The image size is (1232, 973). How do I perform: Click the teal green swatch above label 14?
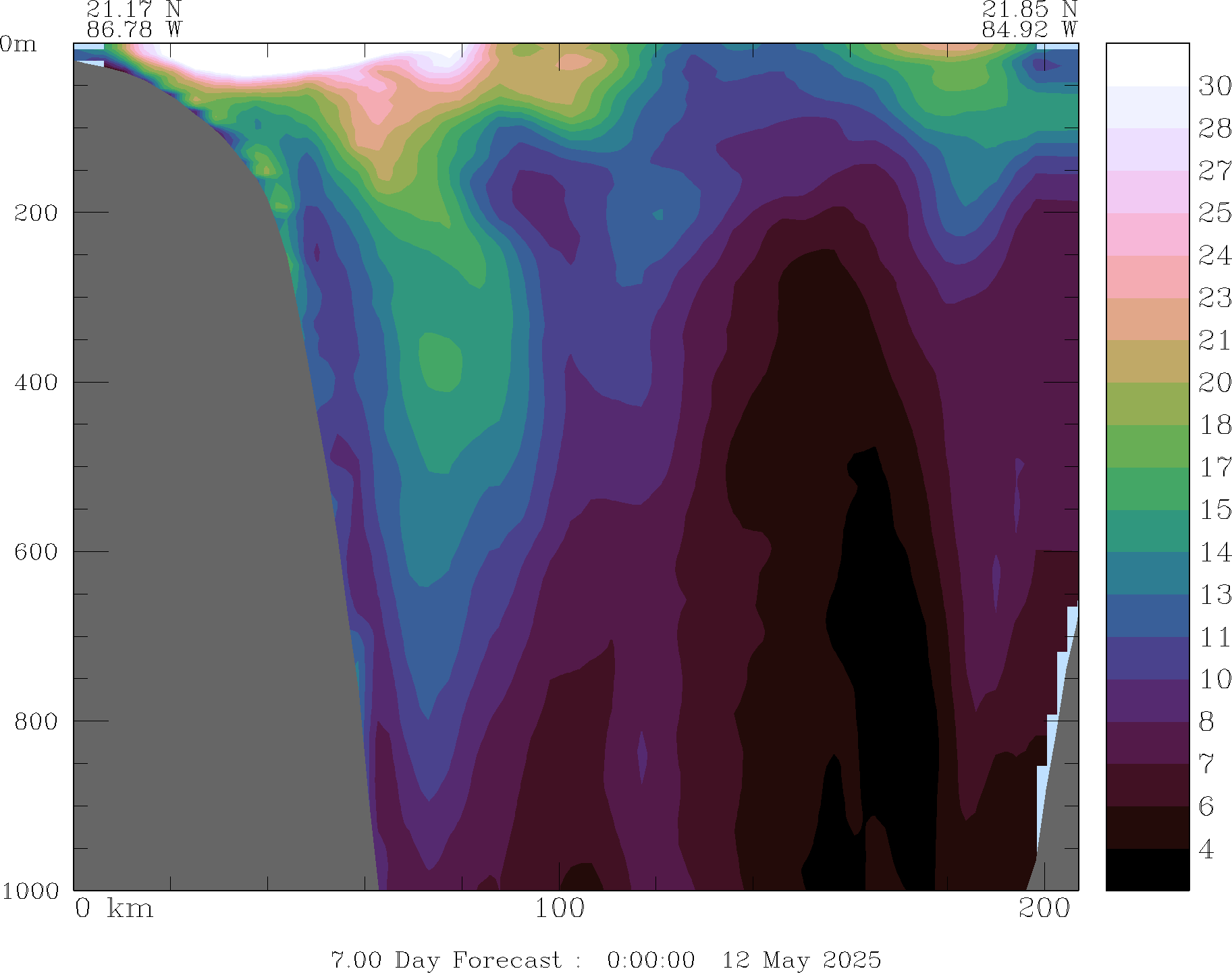point(1148,531)
